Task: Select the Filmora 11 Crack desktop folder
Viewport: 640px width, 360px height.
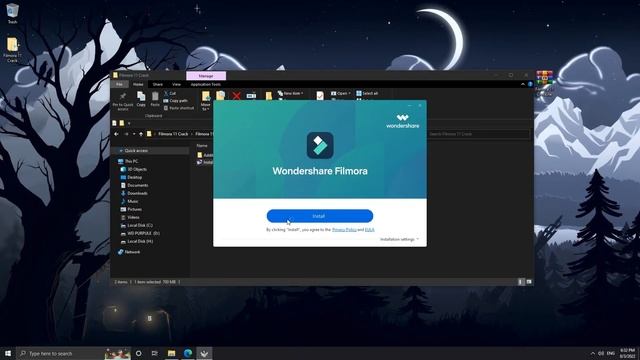Action: 12,50
